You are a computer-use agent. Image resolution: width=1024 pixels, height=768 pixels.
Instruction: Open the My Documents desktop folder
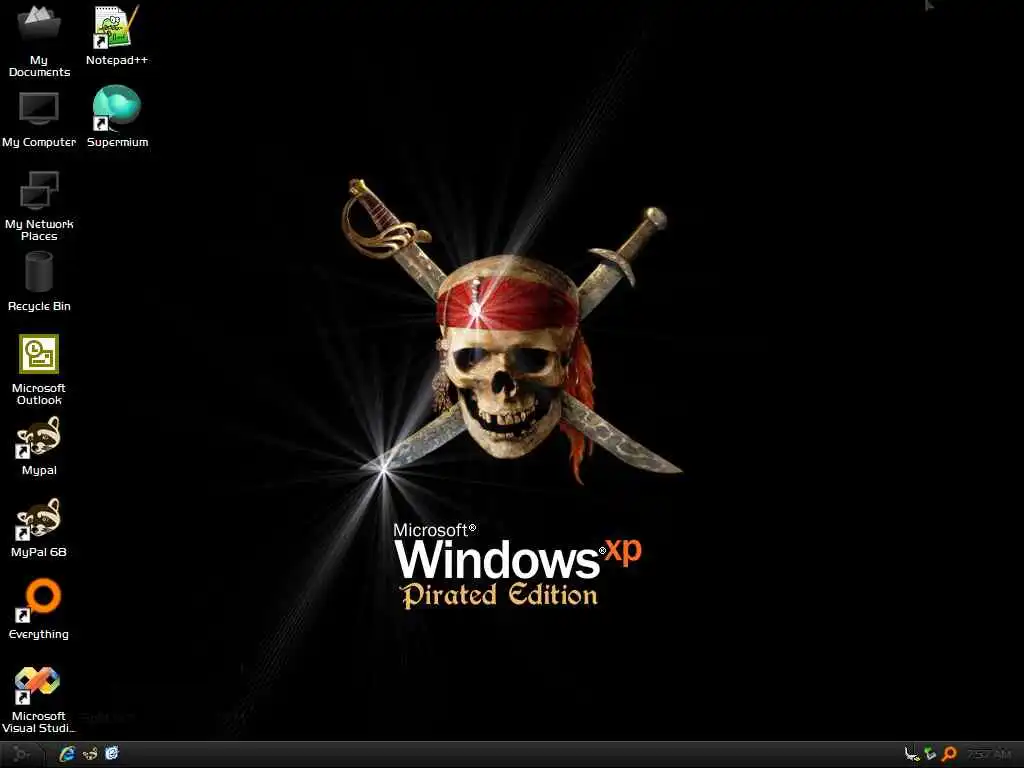[x=39, y=40]
